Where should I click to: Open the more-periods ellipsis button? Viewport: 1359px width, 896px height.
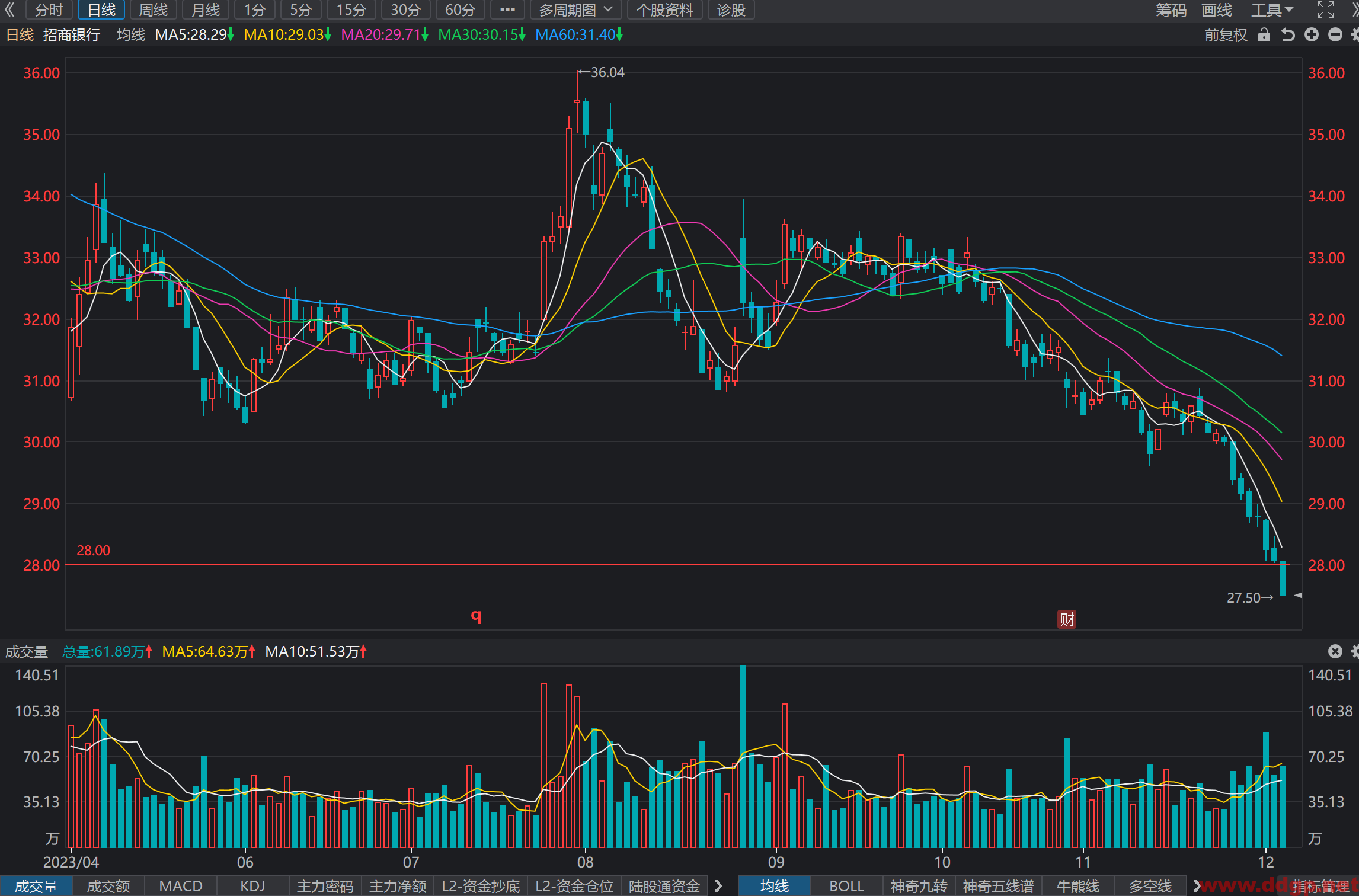(507, 10)
